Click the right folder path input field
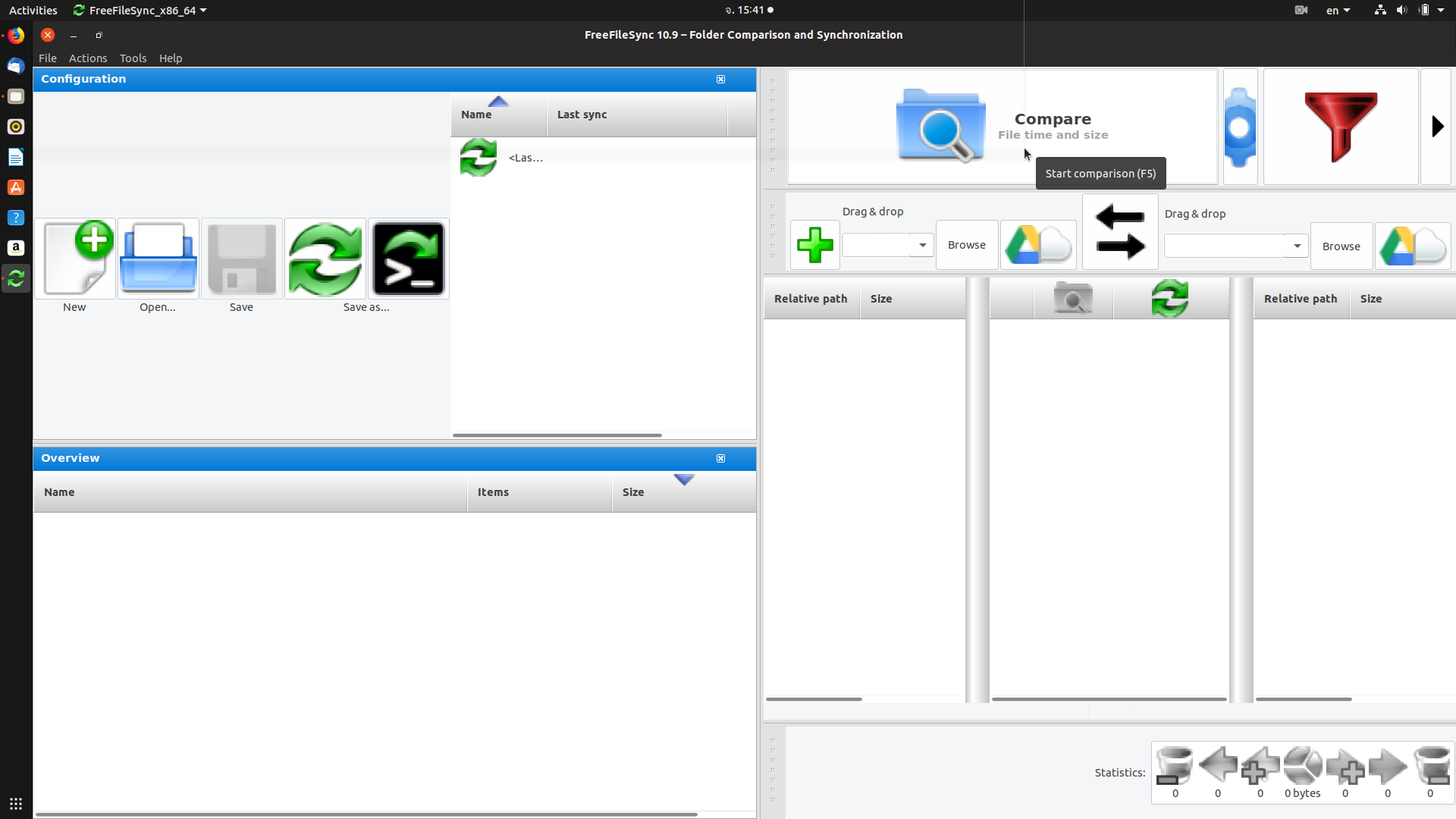1456x819 pixels. [x=1225, y=246]
